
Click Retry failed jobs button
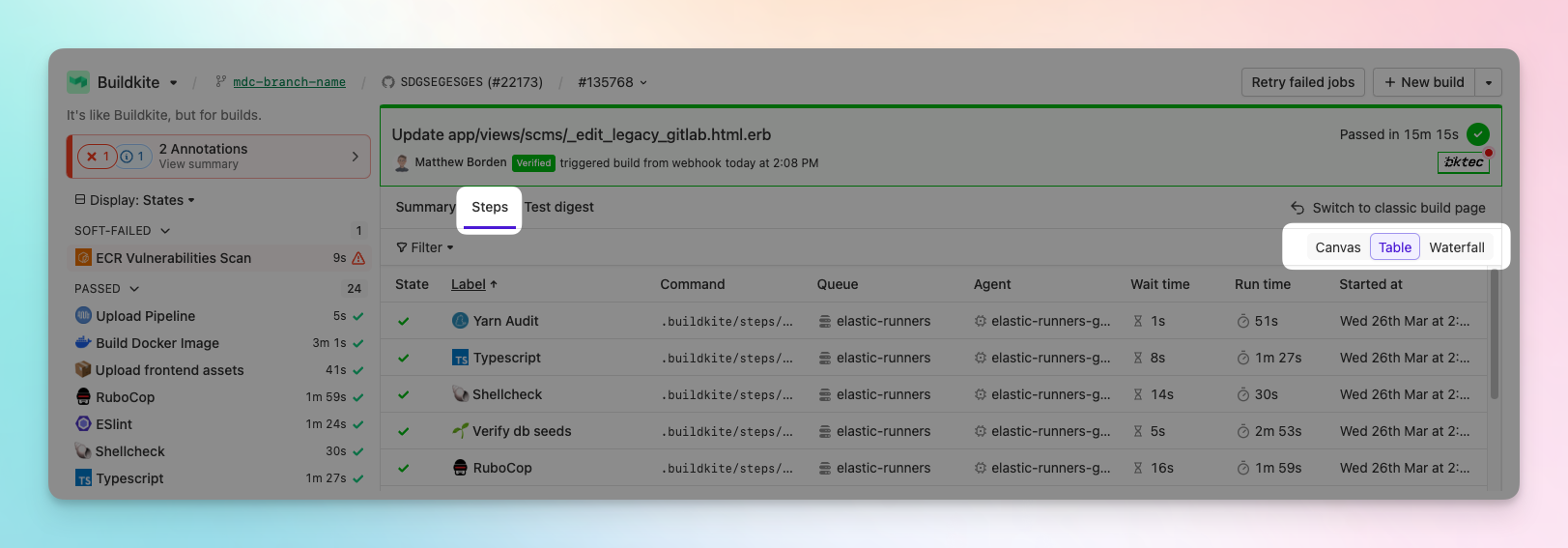click(1302, 82)
